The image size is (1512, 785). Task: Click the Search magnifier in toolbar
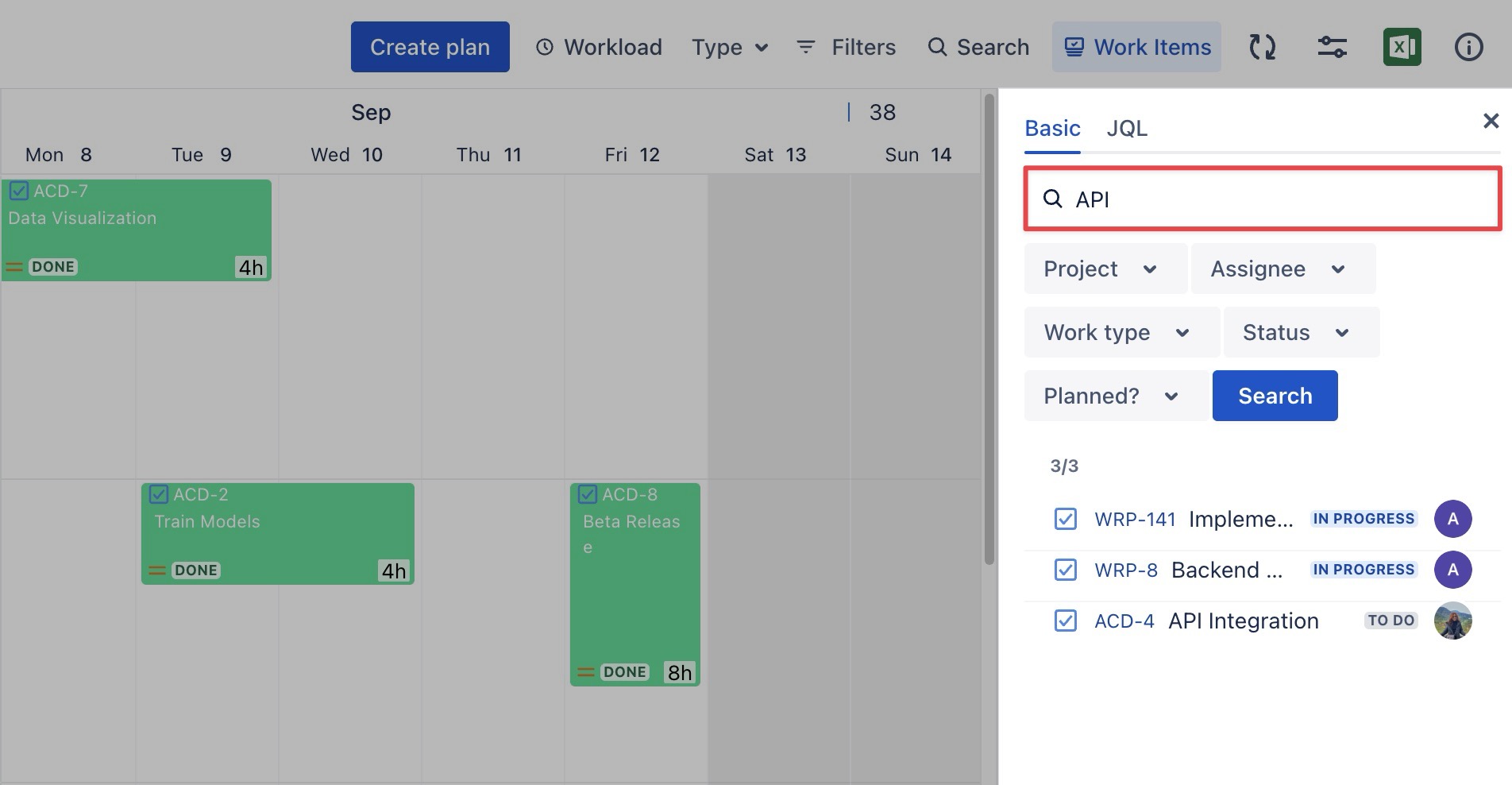(937, 48)
